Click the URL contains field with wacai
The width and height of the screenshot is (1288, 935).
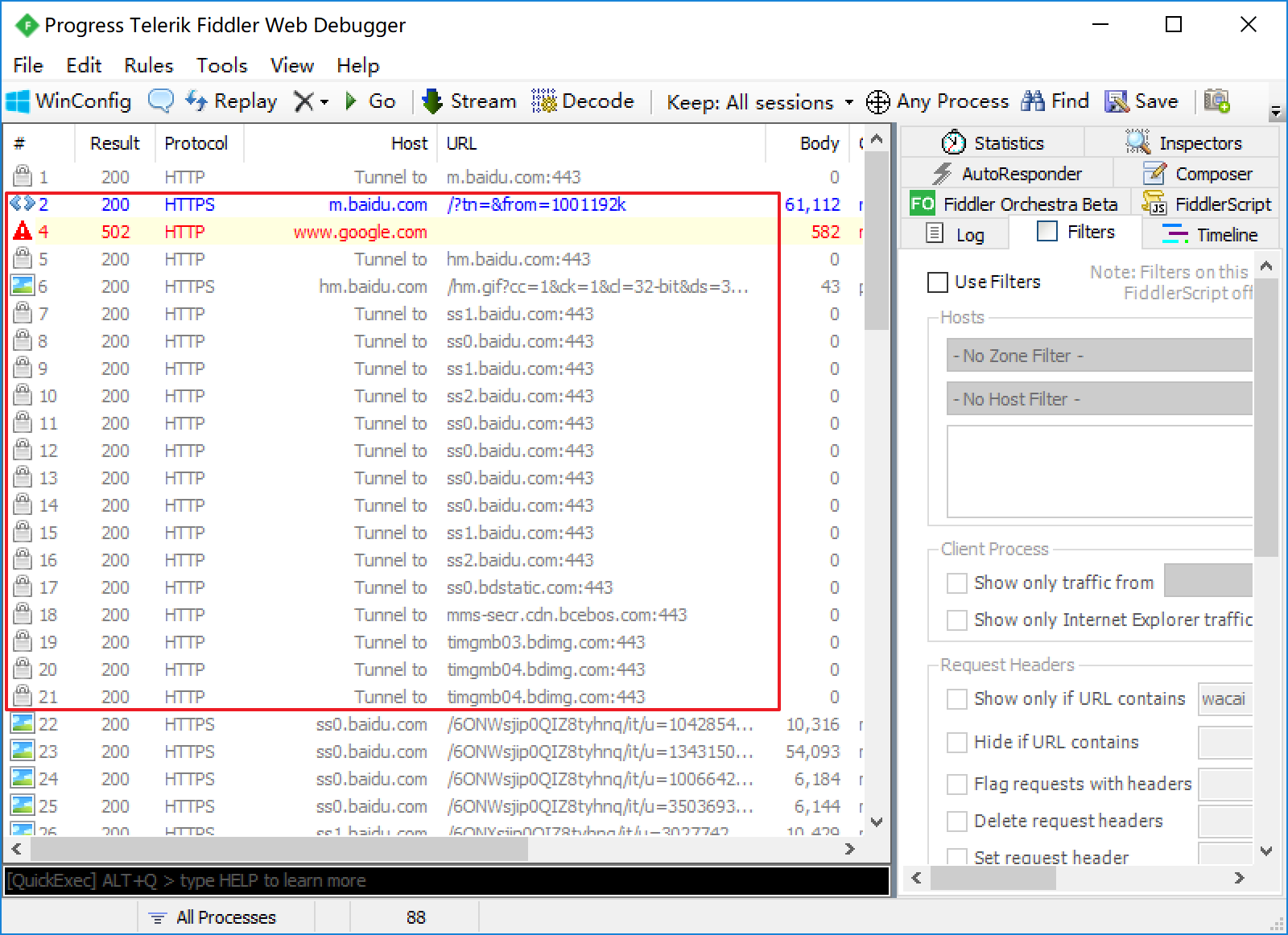coord(1225,698)
